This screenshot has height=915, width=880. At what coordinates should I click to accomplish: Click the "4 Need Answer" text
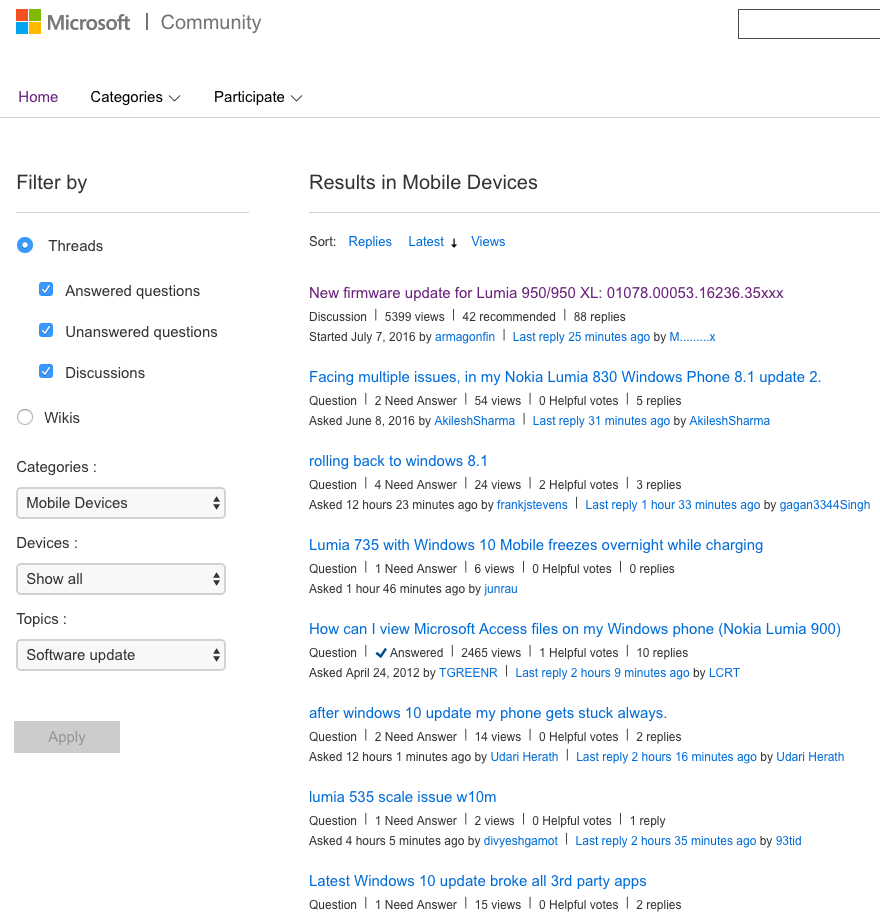(x=415, y=485)
